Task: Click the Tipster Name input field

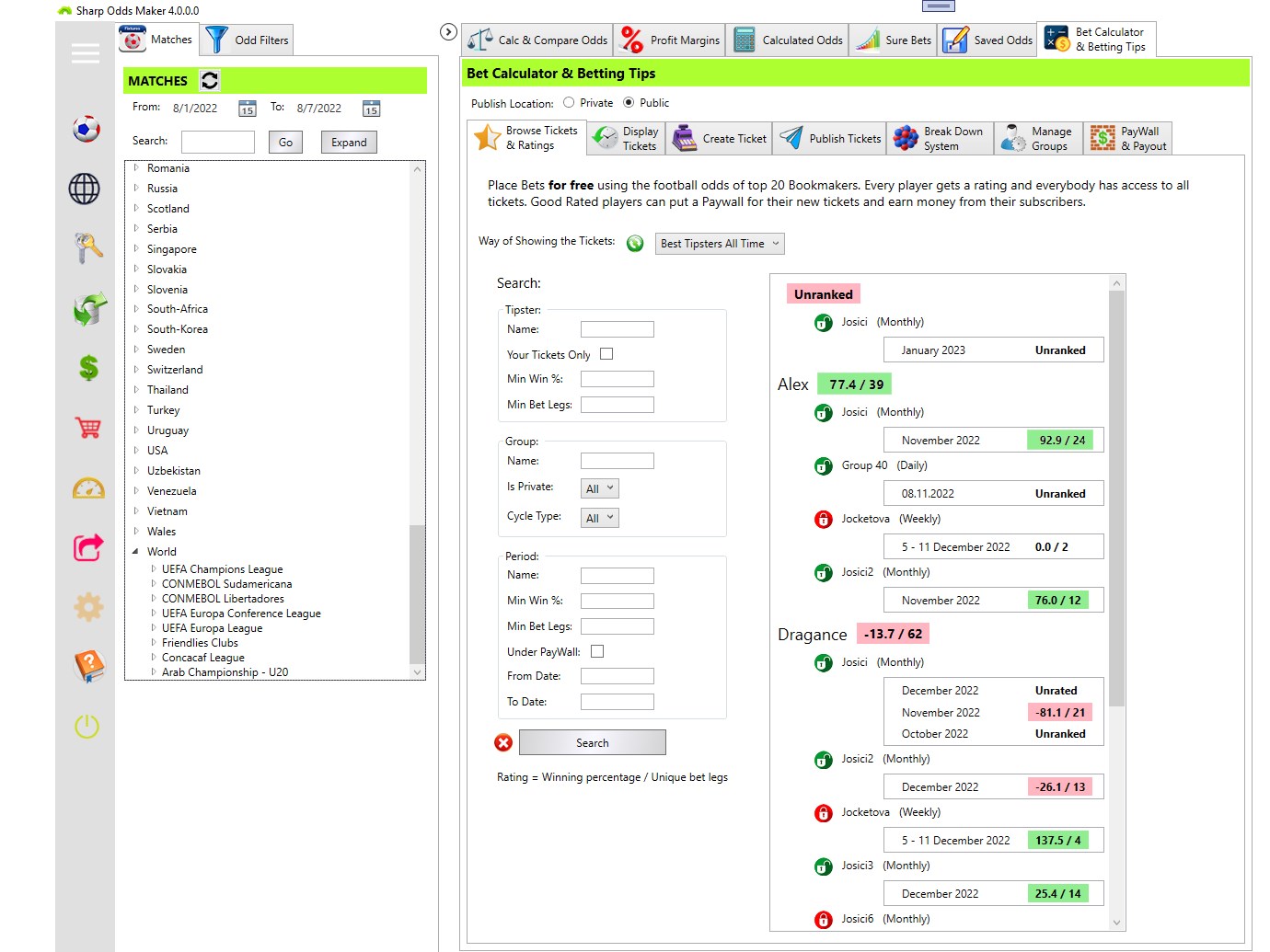Action: (x=618, y=329)
